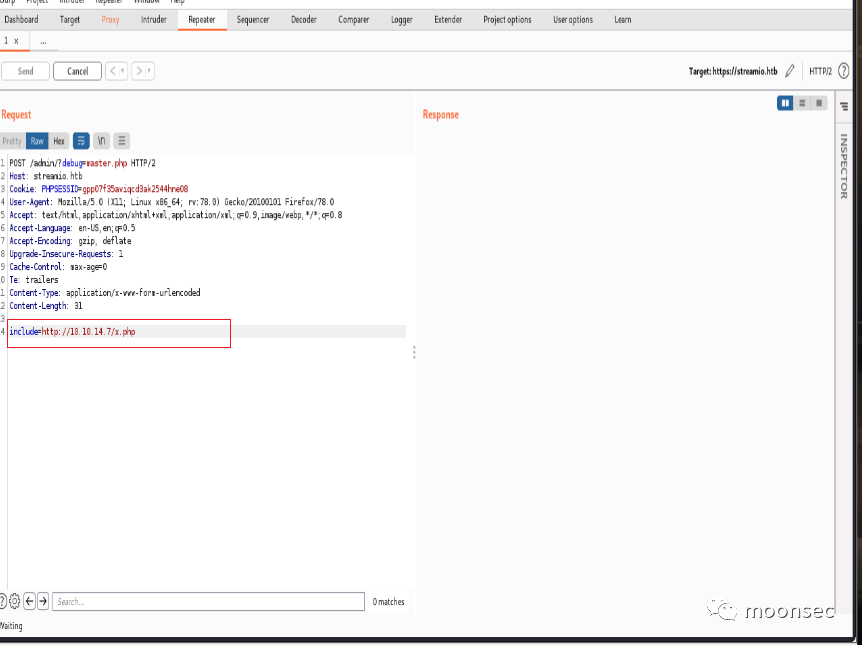Go to previous request in history
The width and height of the screenshot is (862, 645).
[112, 71]
